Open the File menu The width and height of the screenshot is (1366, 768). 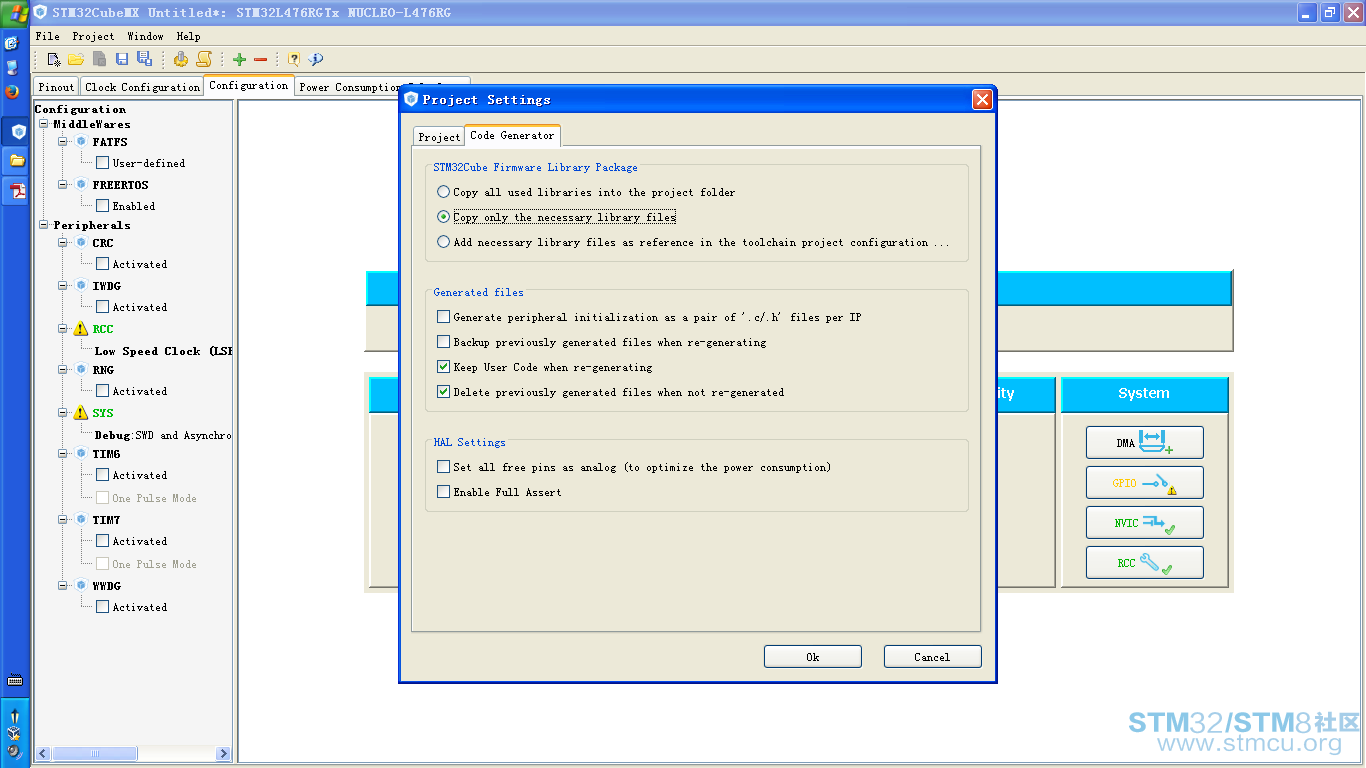click(x=47, y=36)
